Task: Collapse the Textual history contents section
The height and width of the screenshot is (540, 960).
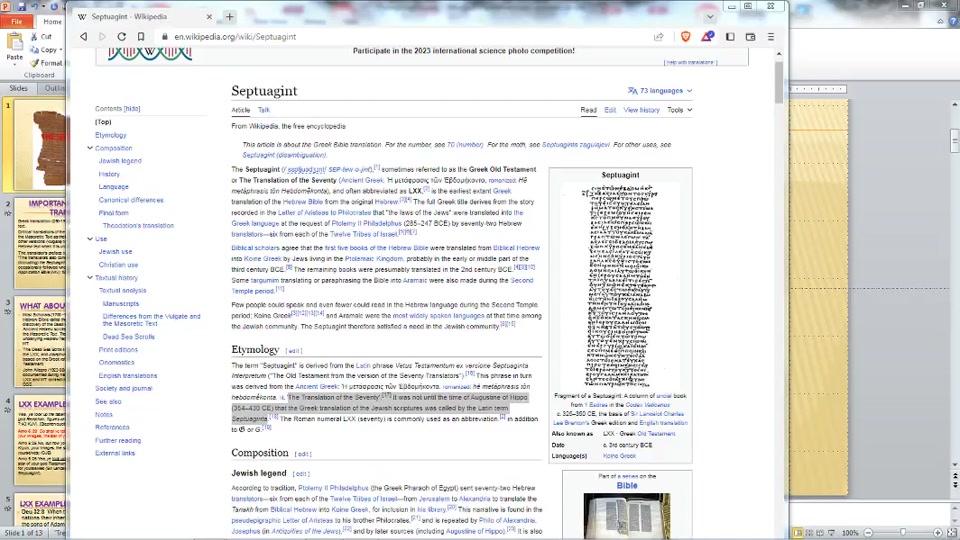Action: 89,278
